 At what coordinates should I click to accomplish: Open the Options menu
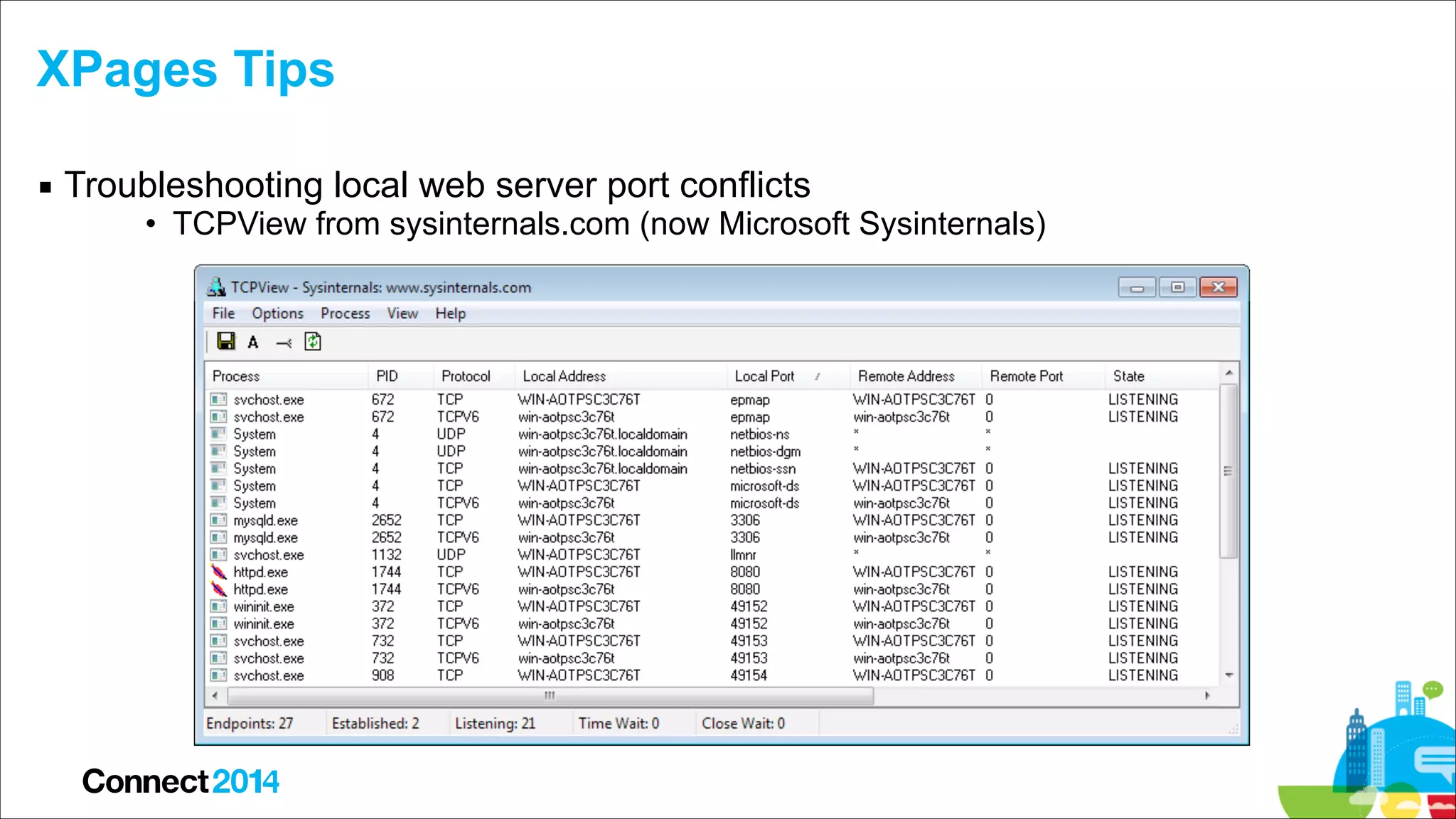click(x=277, y=314)
